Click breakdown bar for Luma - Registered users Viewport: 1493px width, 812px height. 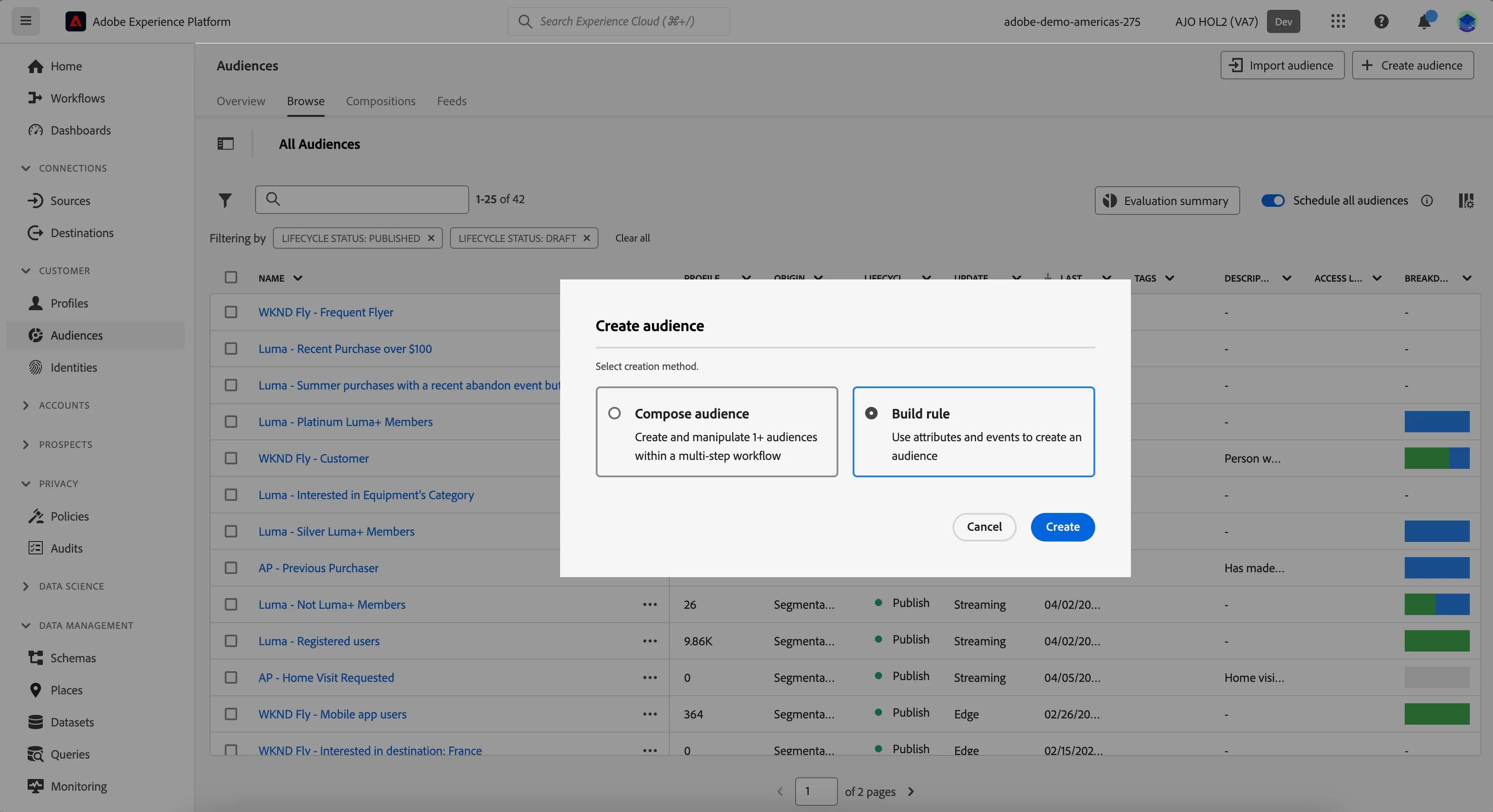1437,641
